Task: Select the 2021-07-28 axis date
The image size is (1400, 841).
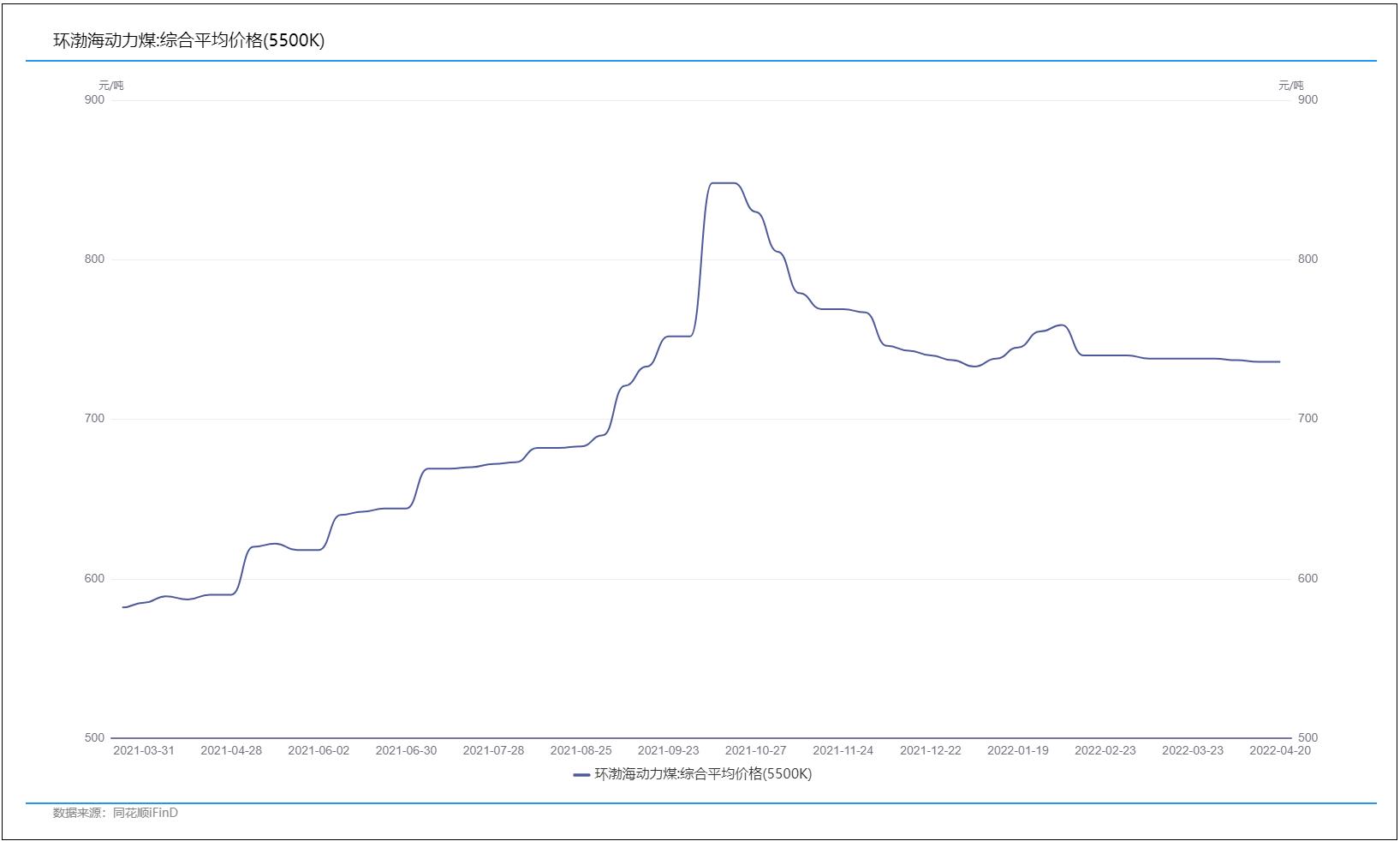Action: click(x=493, y=750)
